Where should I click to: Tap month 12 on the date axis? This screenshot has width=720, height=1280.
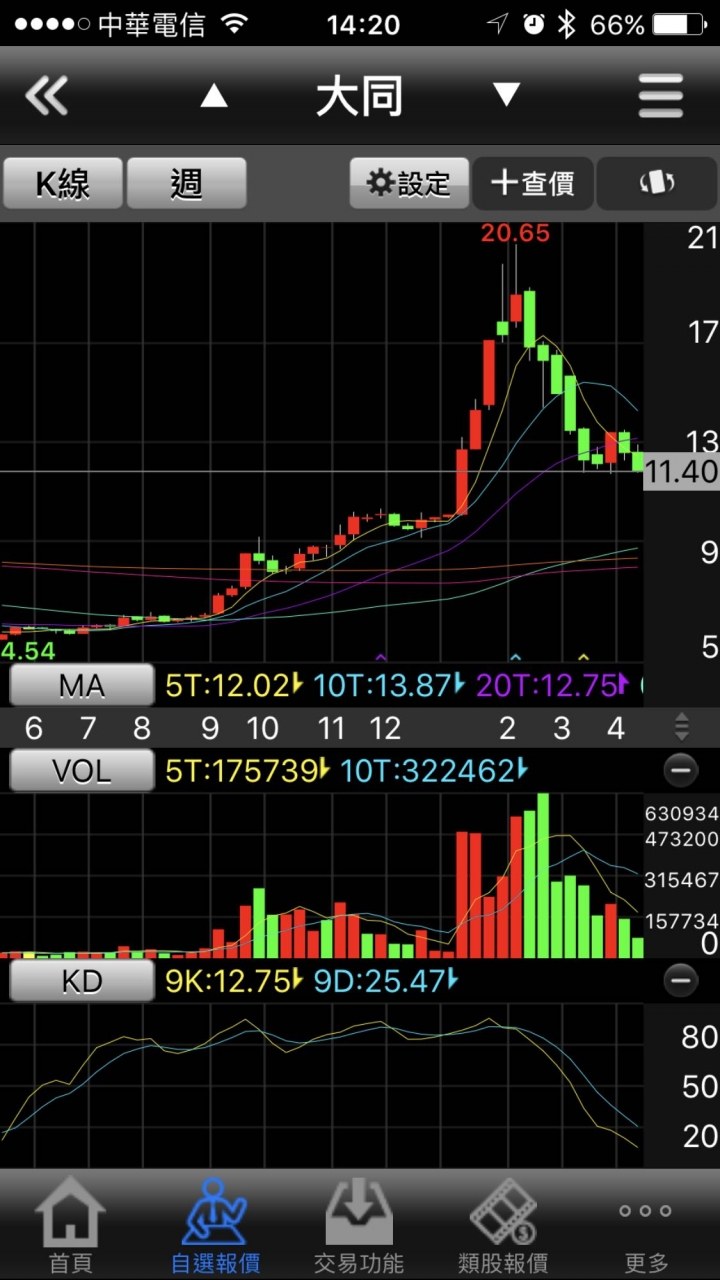point(385,728)
